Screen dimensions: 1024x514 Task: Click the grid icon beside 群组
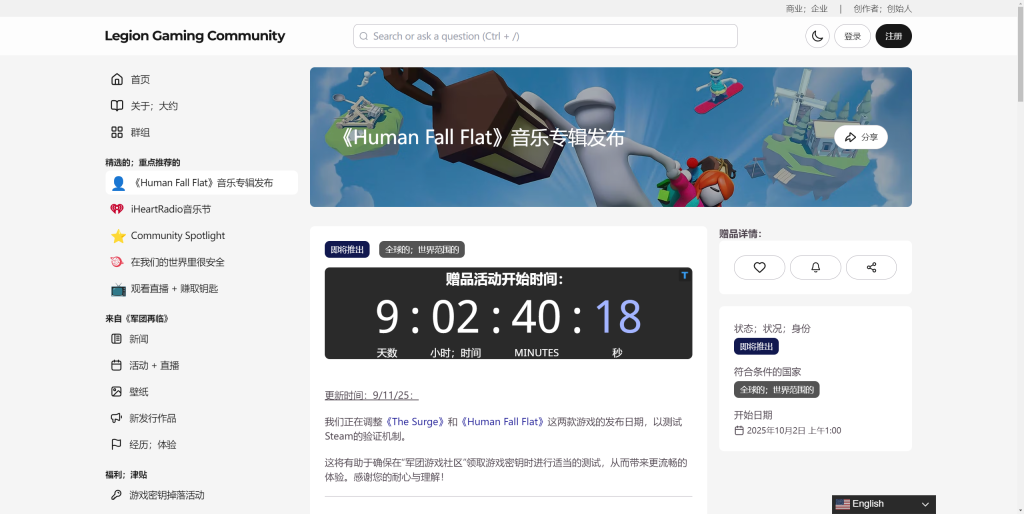pyautogui.click(x=117, y=132)
